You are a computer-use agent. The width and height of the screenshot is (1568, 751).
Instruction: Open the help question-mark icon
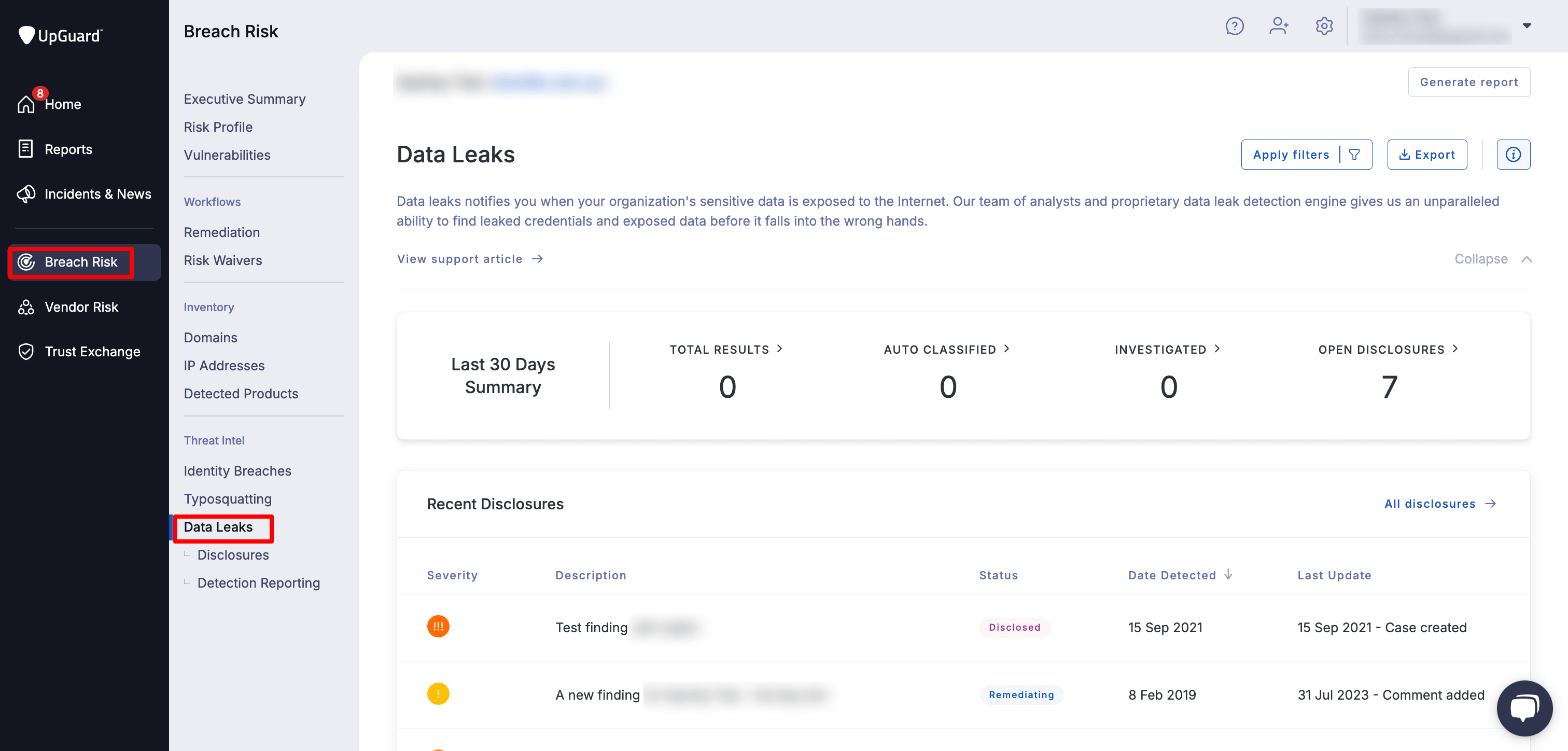coord(1235,26)
